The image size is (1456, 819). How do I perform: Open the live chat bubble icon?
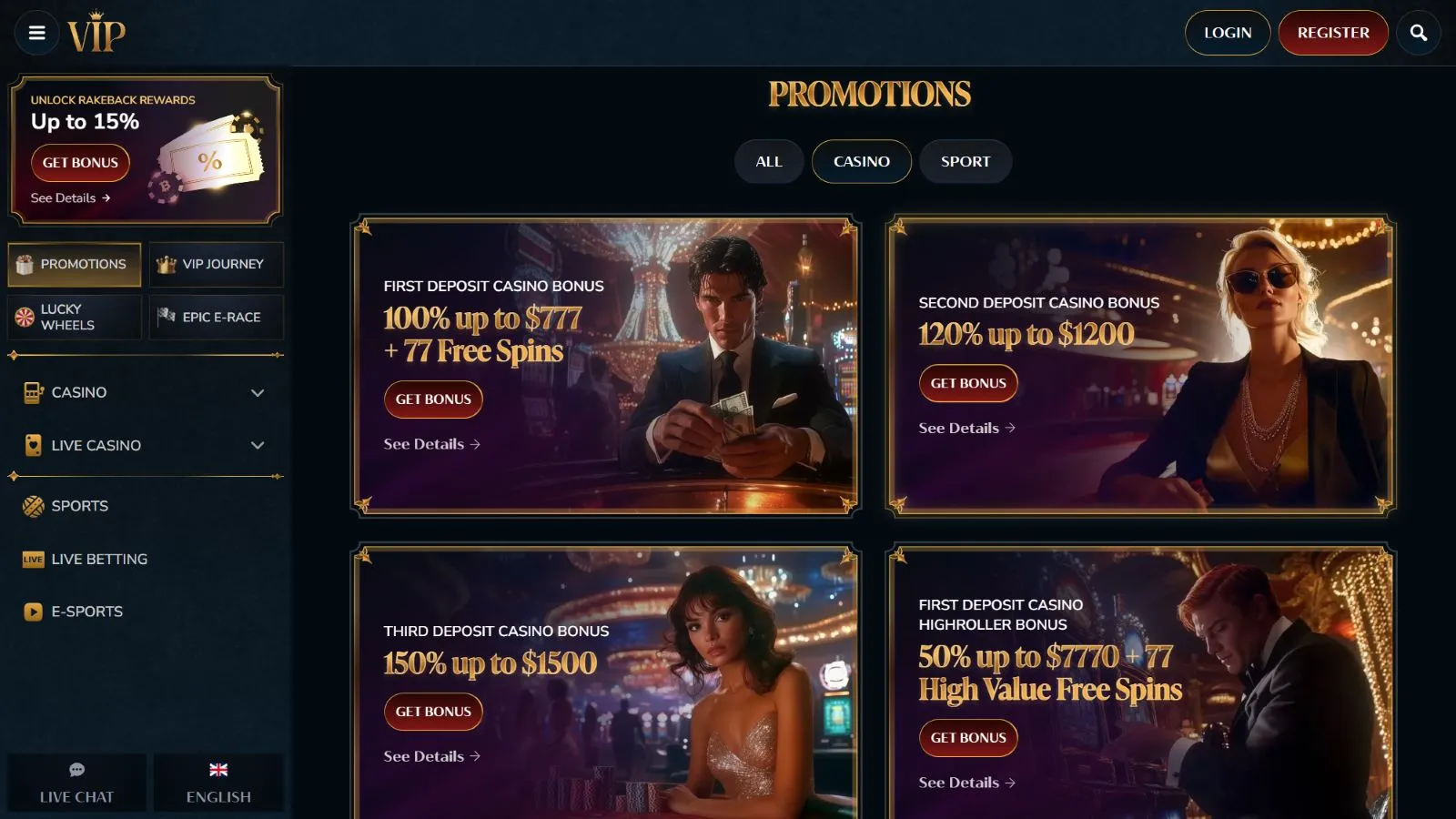pos(76,770)
